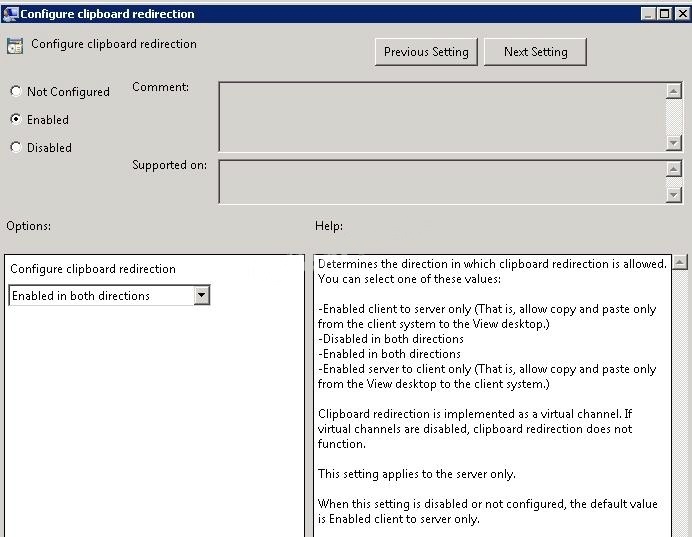Click 'Enabled in both directions' help line
The image size is (692, 537).
pyautogui.click(x=389, y=354)
